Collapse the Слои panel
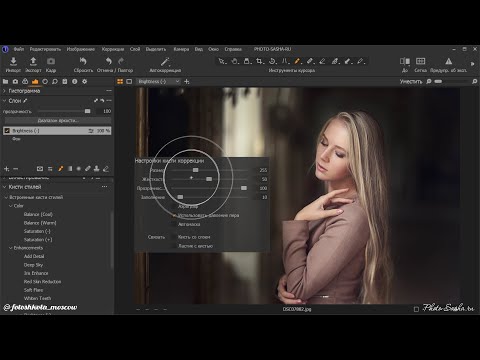Screen dimensions: 480x360 tap(4, 101)
